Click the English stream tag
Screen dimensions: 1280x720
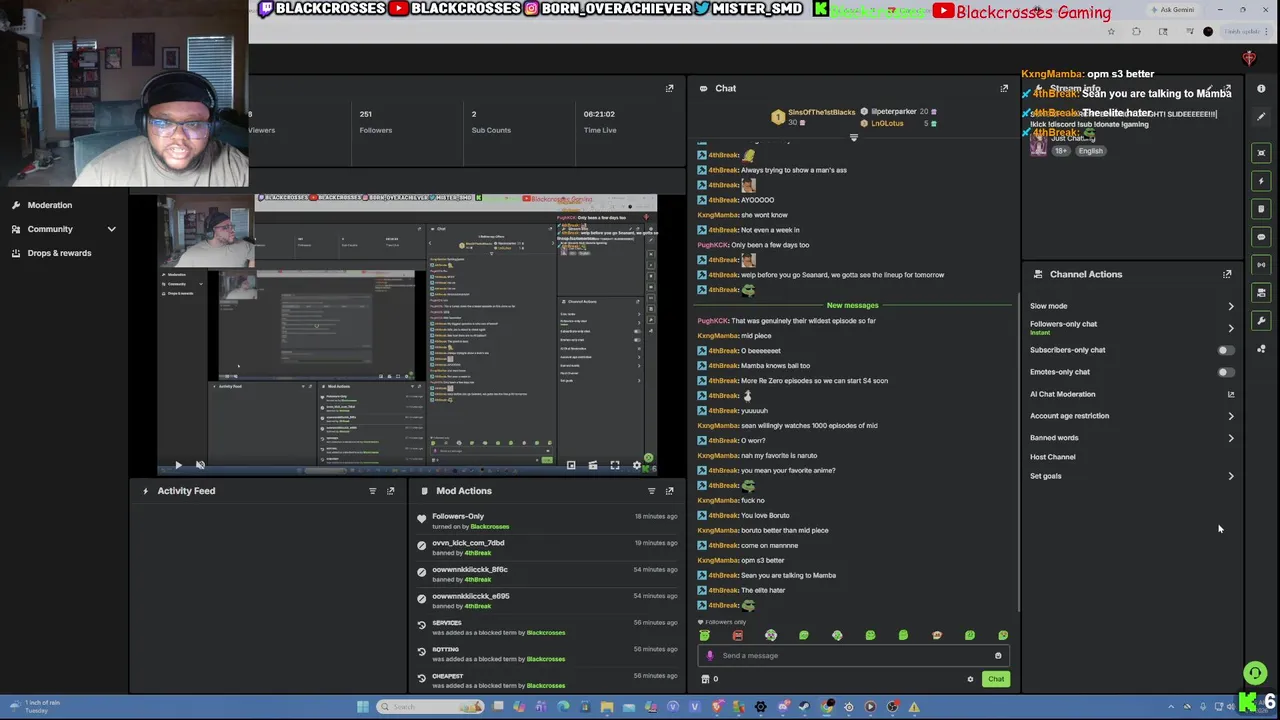[x=1091, y=151]
